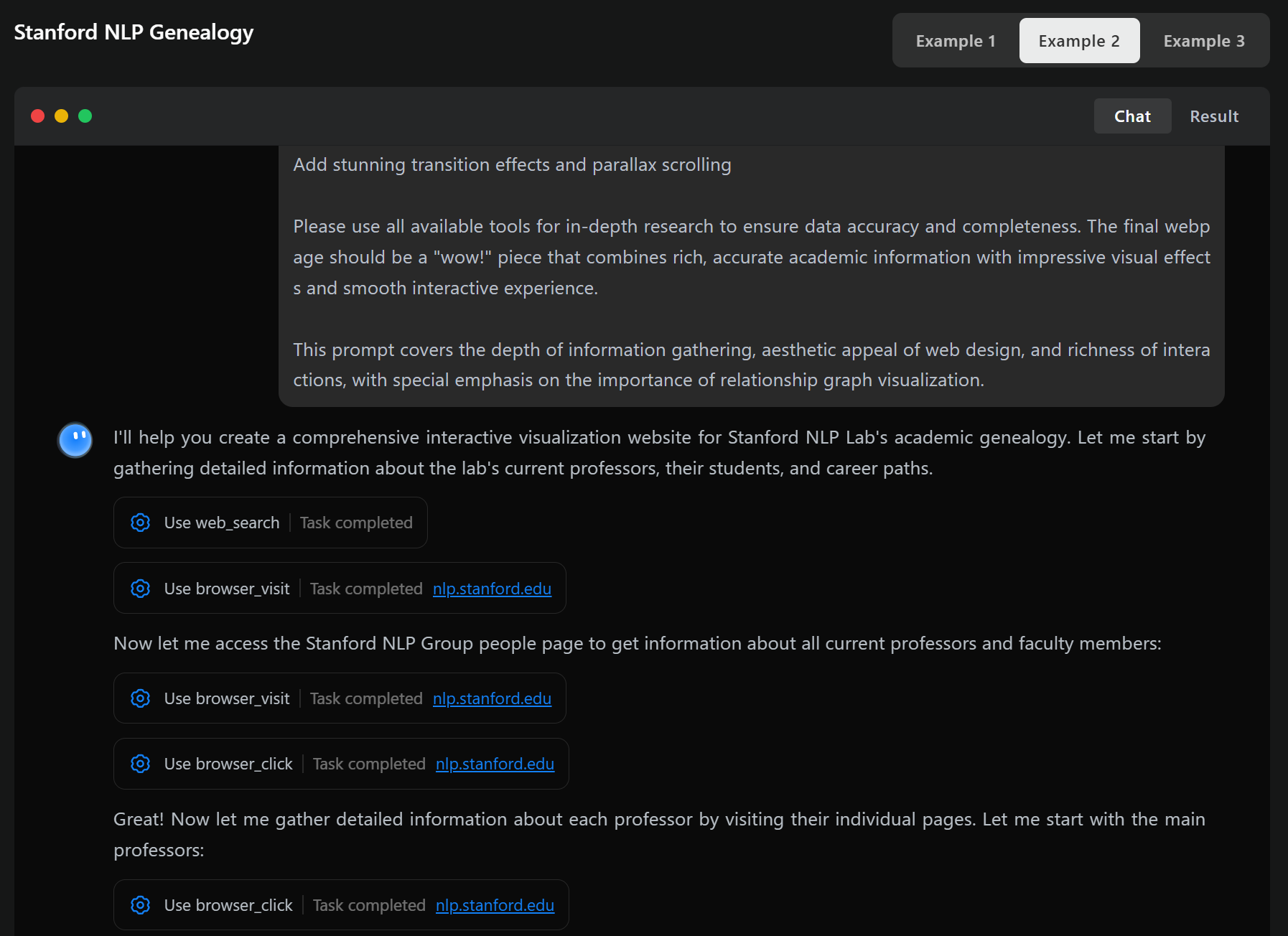The image size is (1288, 936).
Task: Click the "I'll help you create" assistant reply
Action: tap(659, 453)
